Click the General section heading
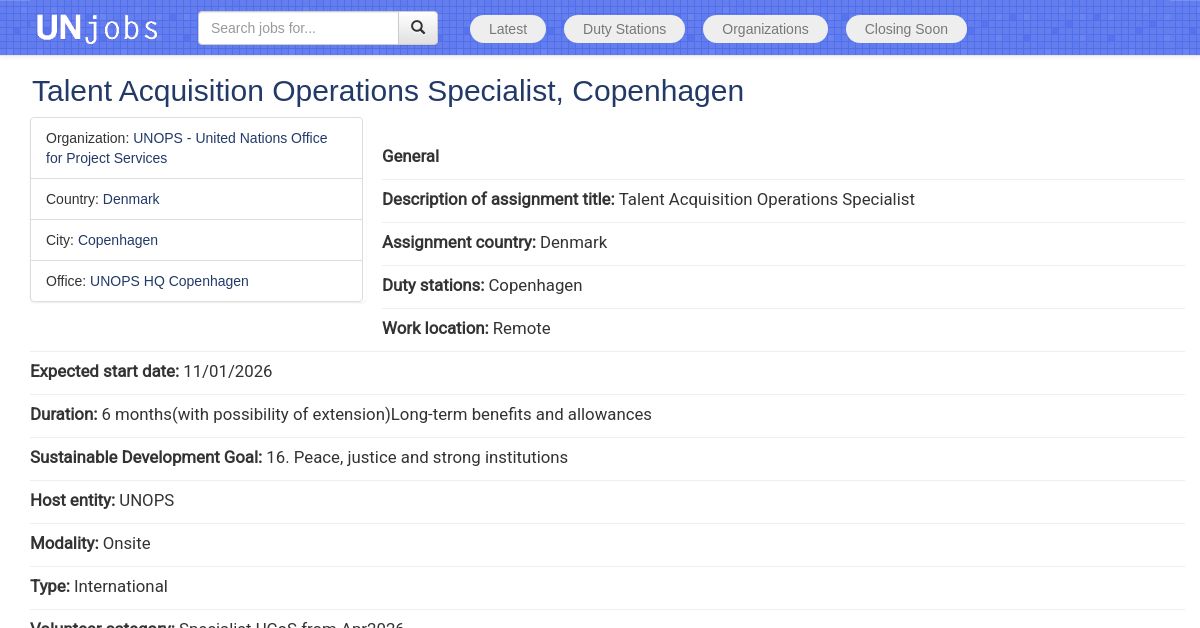Viewport: 1200px width, 628px height. click(x=411, y=156)
